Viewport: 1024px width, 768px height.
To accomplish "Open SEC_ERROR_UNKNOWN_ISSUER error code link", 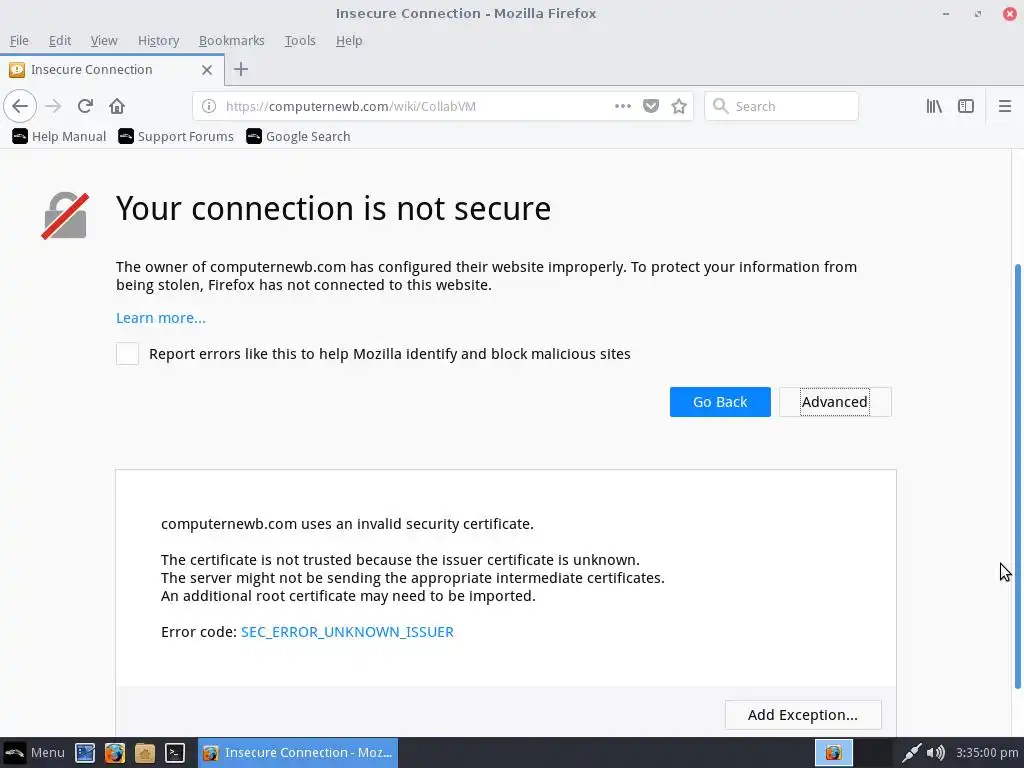I will click(x=347, y=632).
